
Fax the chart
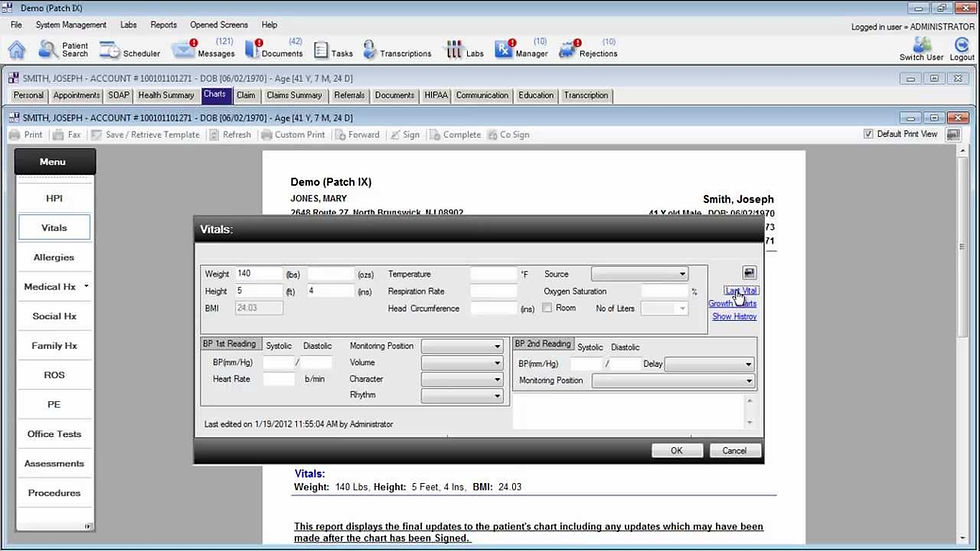[67, 135]
